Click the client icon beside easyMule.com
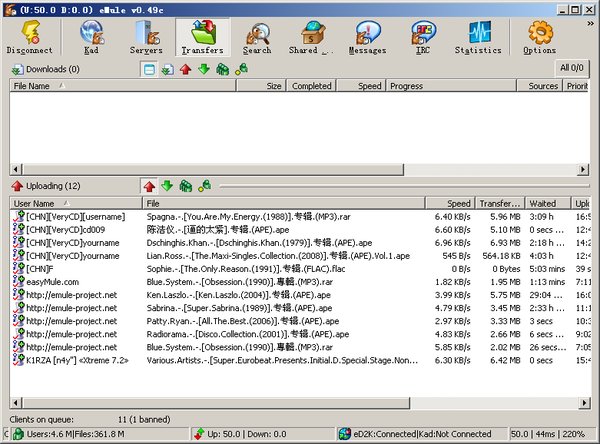This screenshot has height=444, width=600. pos(19,282)
